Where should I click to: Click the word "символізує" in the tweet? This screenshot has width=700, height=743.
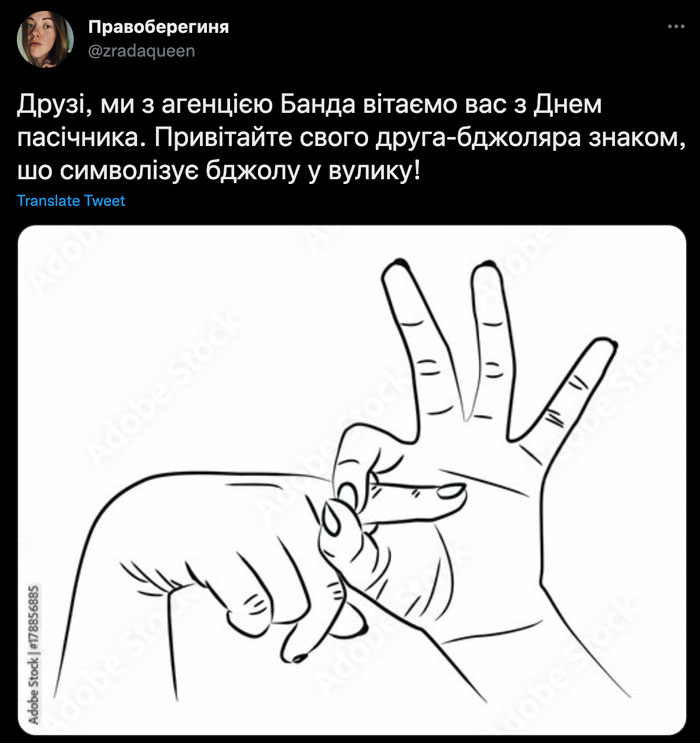pyautogui.click(x=129, y=172)
